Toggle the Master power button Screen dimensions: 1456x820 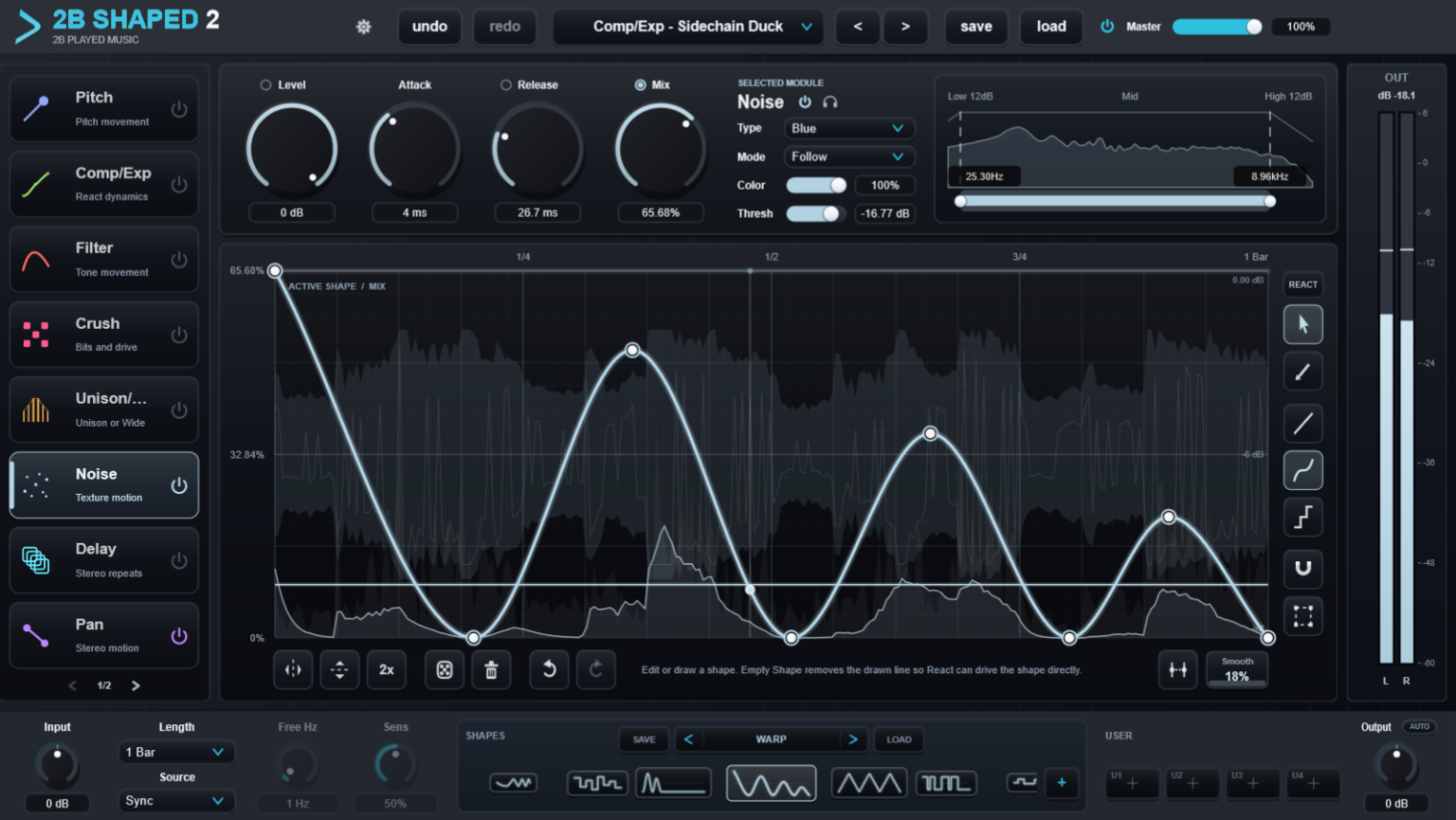tap(1107, 27)
